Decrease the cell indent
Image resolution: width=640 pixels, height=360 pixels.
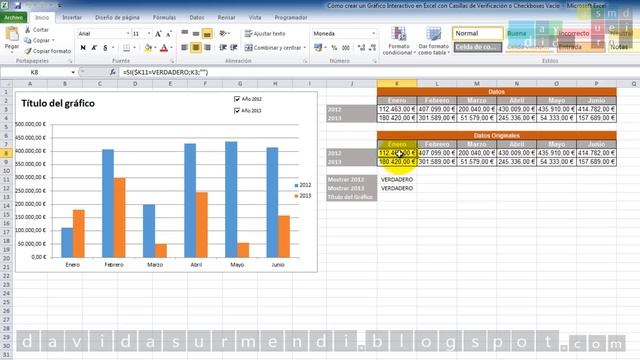tap(223, 48)
